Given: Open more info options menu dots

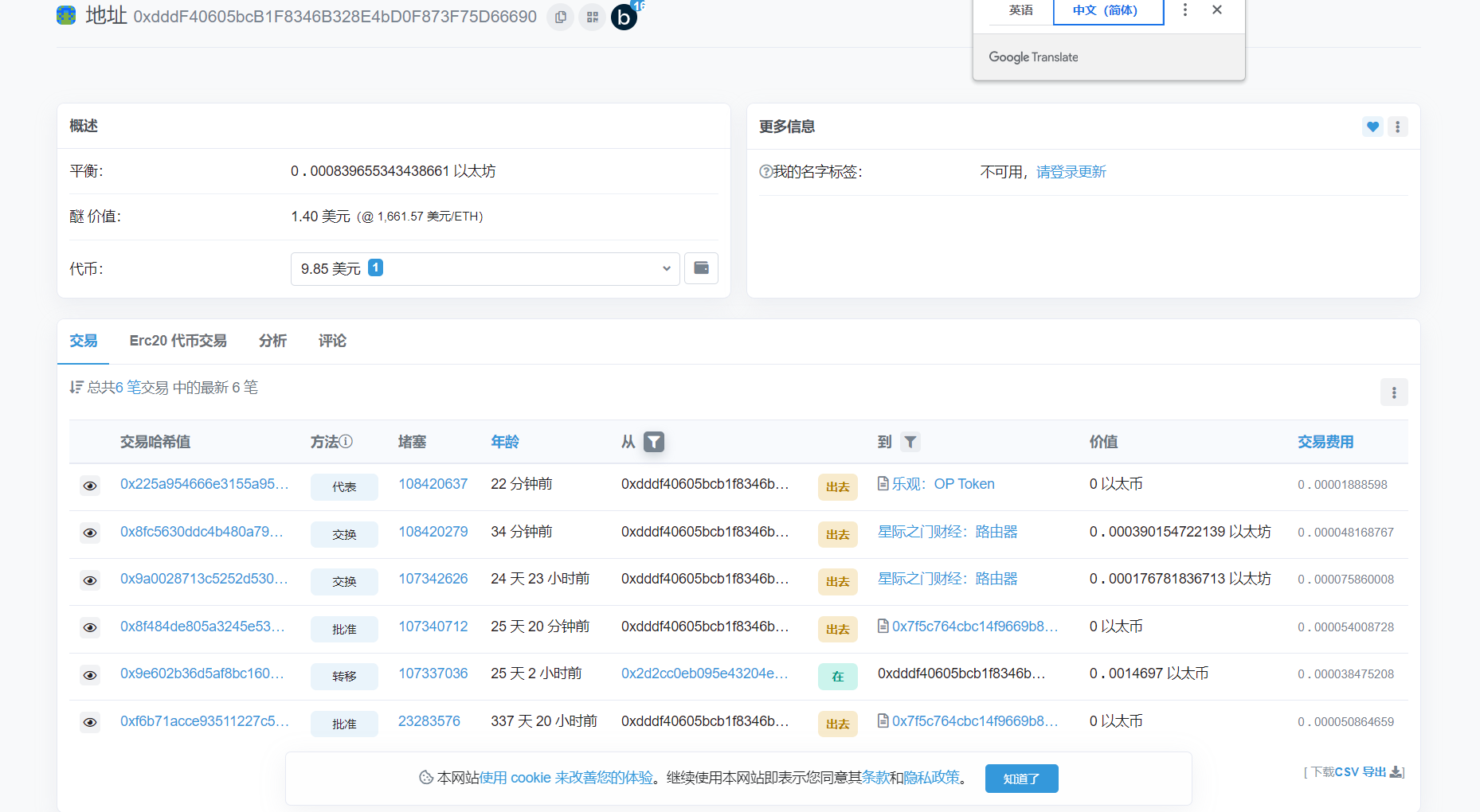Looking at the screenshot, I should coord(1398,127).
